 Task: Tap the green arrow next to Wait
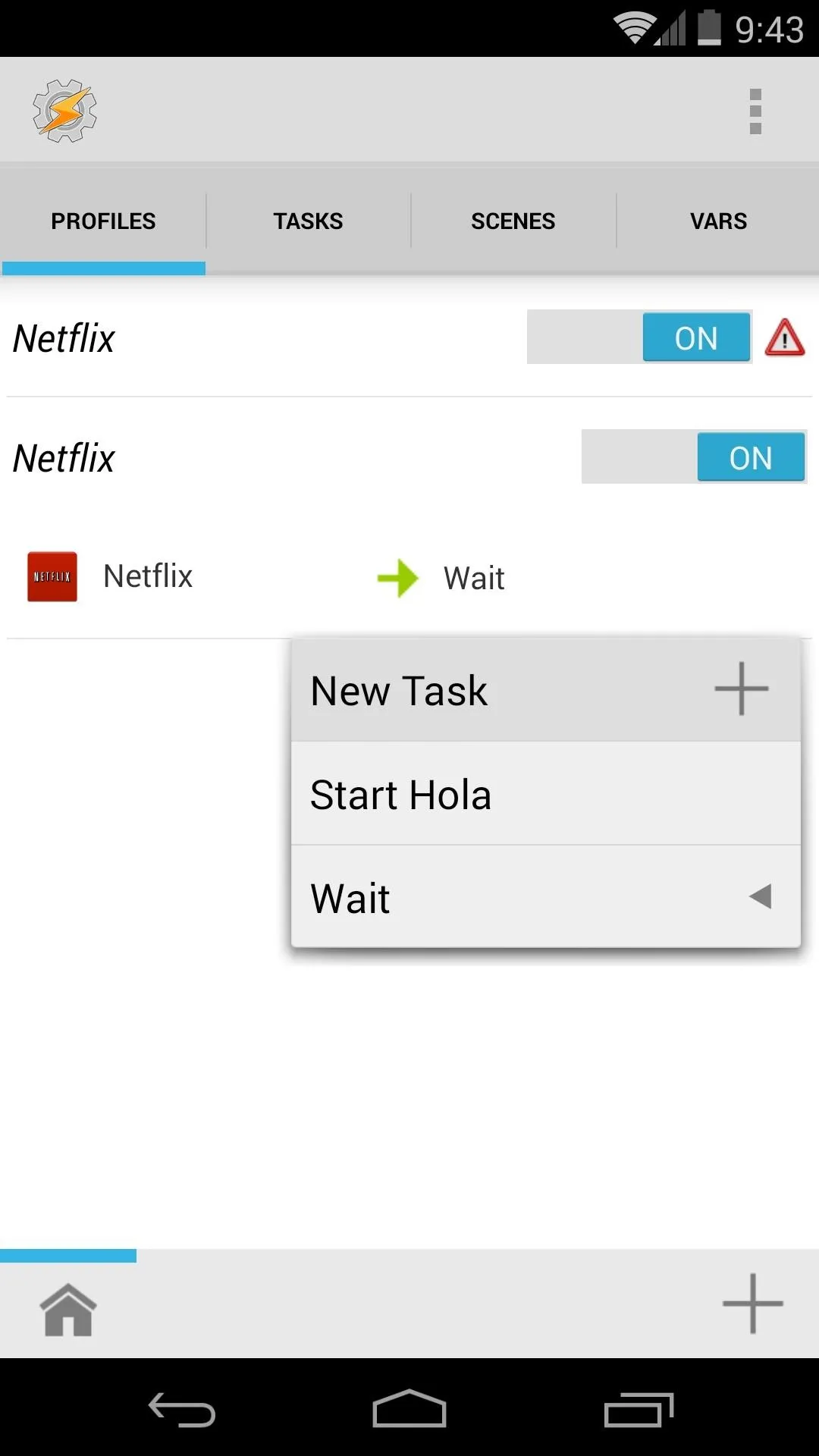(398, 579)
